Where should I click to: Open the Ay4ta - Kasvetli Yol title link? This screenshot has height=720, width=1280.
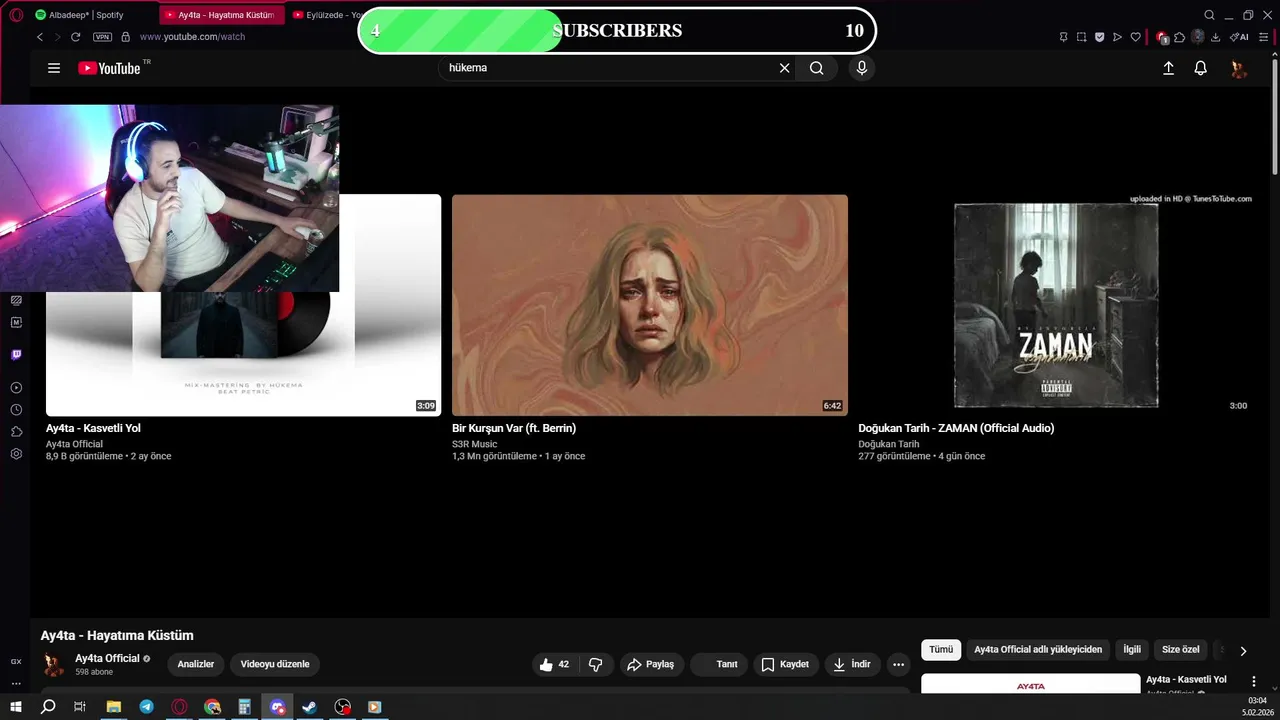(93, 428)
